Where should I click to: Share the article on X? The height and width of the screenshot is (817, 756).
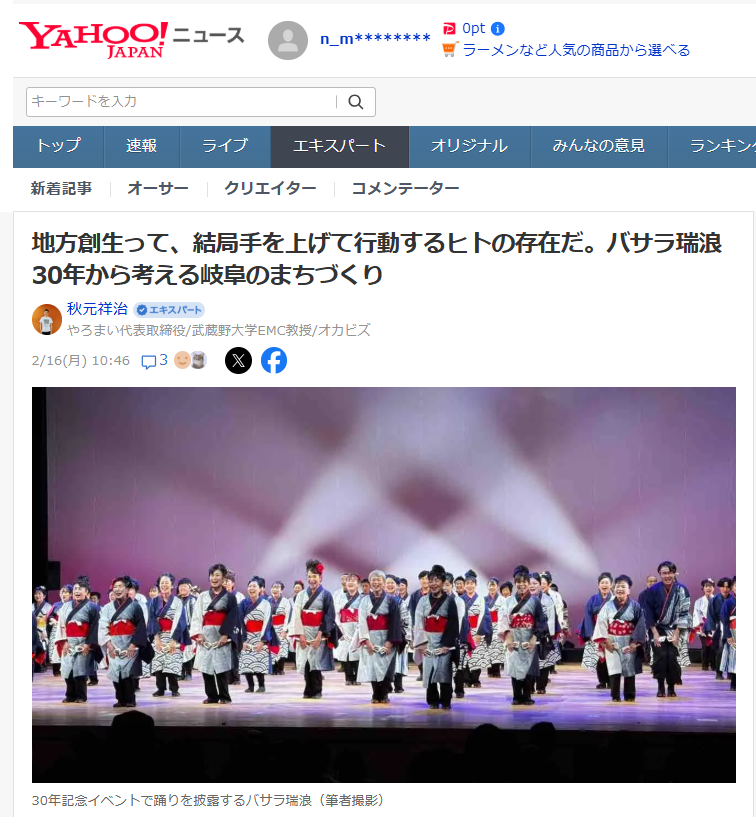point(238,361)
